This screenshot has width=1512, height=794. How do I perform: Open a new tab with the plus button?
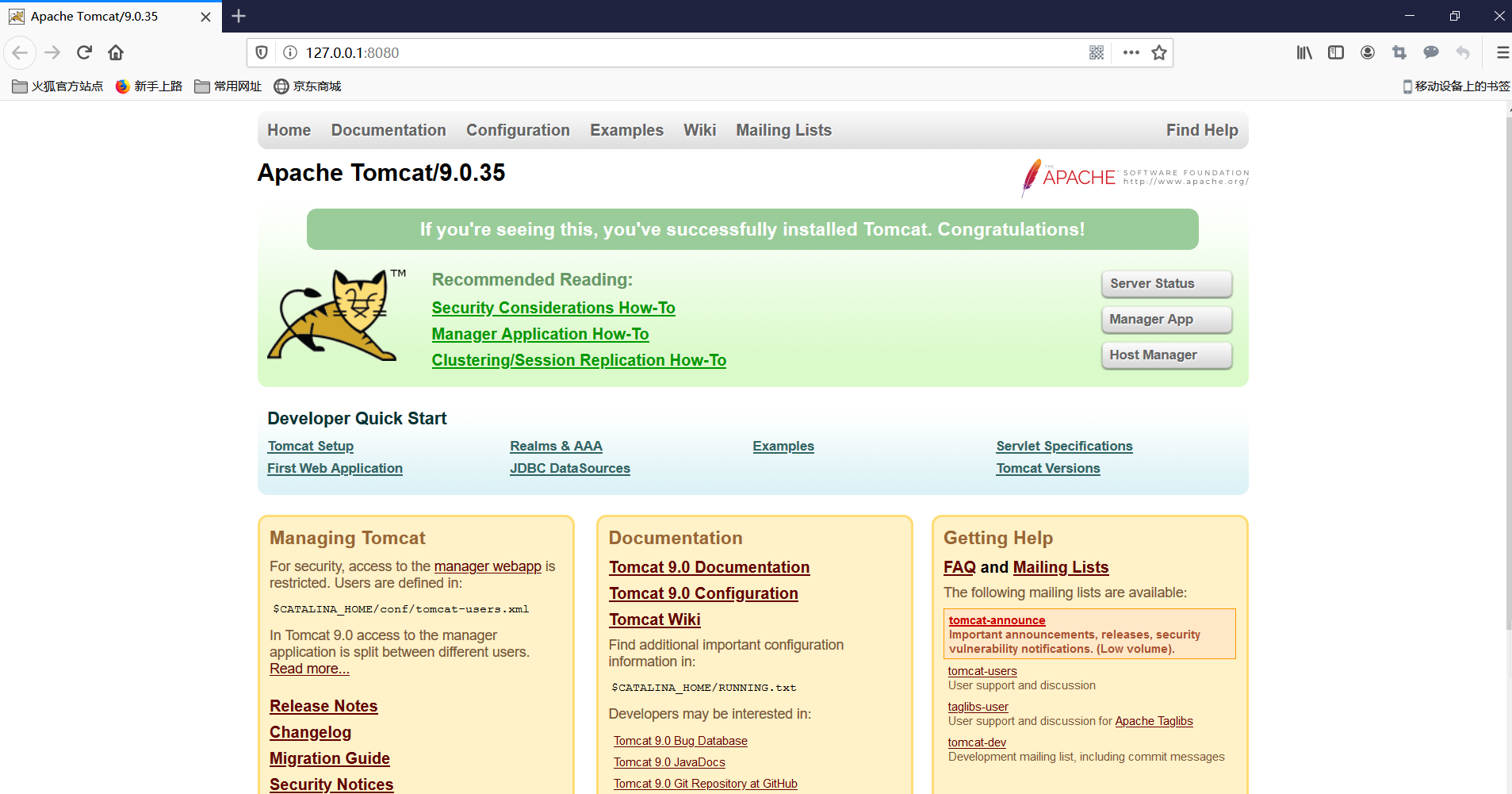pos(239,16)
